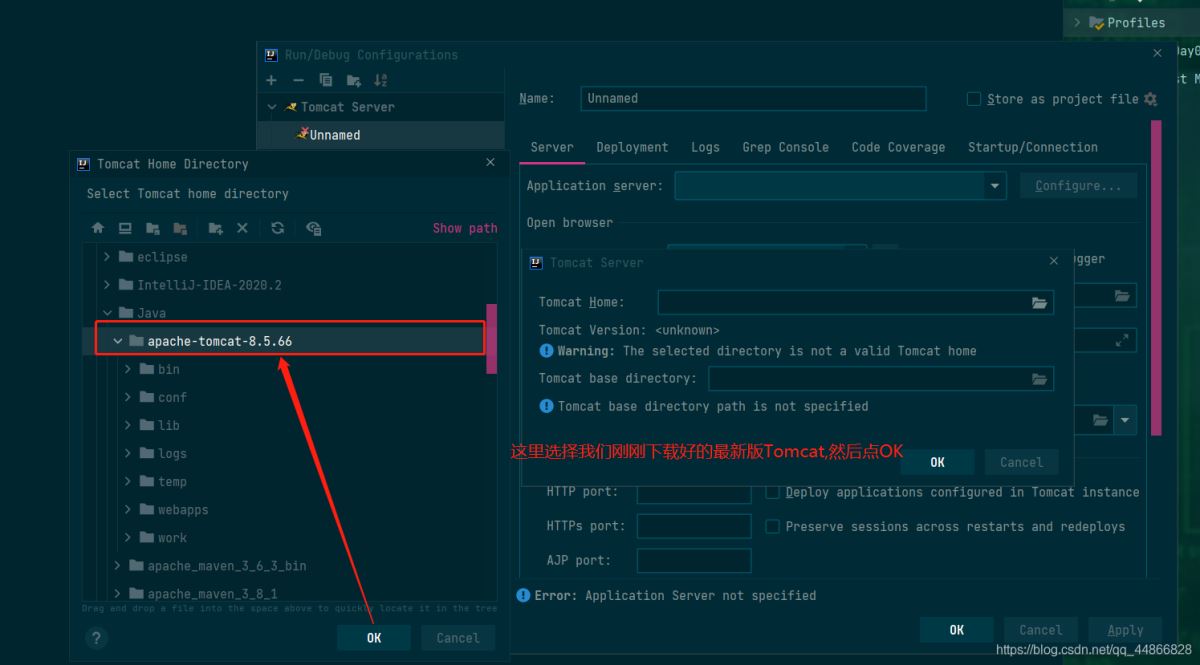Open help with question mark button

click(97, 638)
